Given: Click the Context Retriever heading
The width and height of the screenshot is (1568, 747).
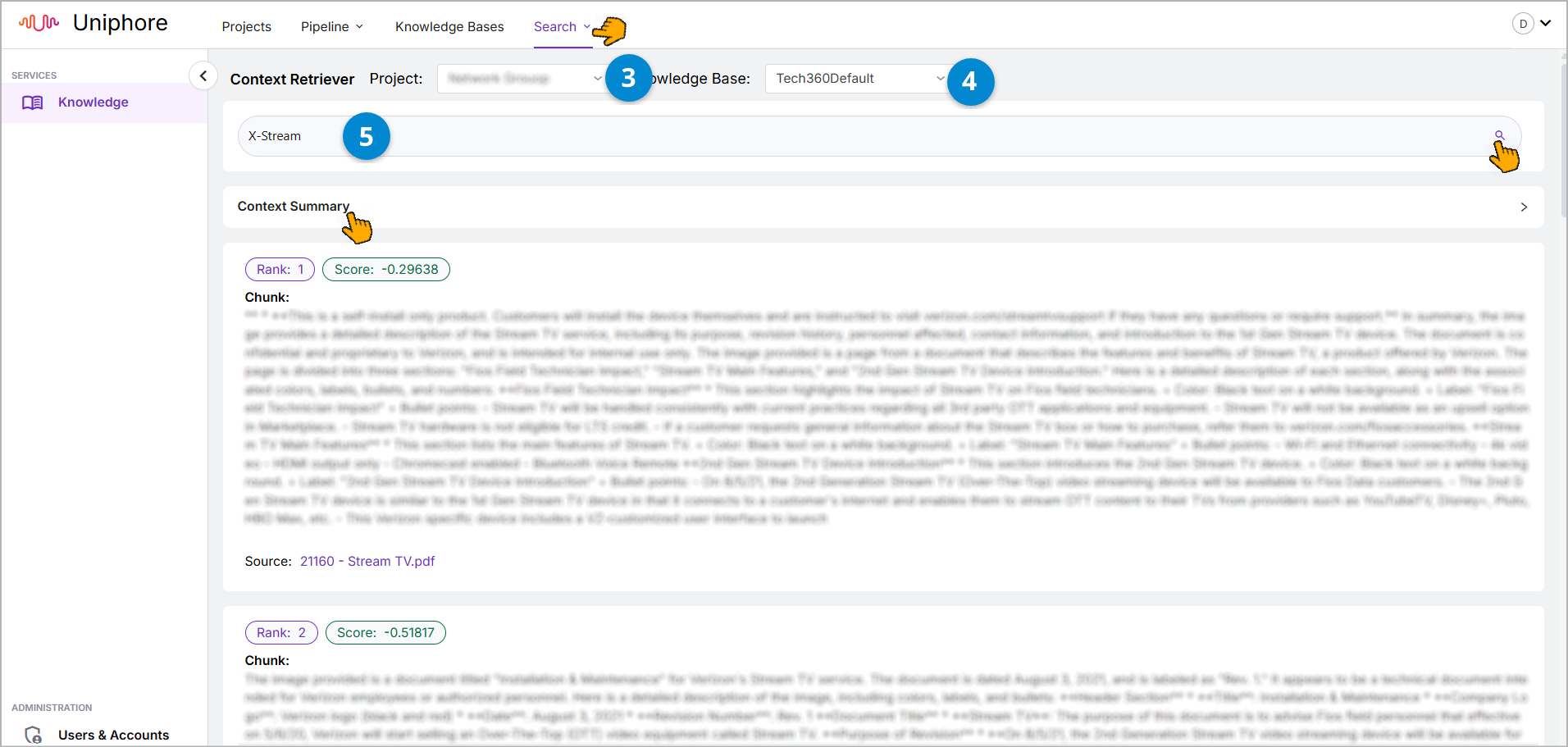Looking at the screenshot, I should coord(292,79).
